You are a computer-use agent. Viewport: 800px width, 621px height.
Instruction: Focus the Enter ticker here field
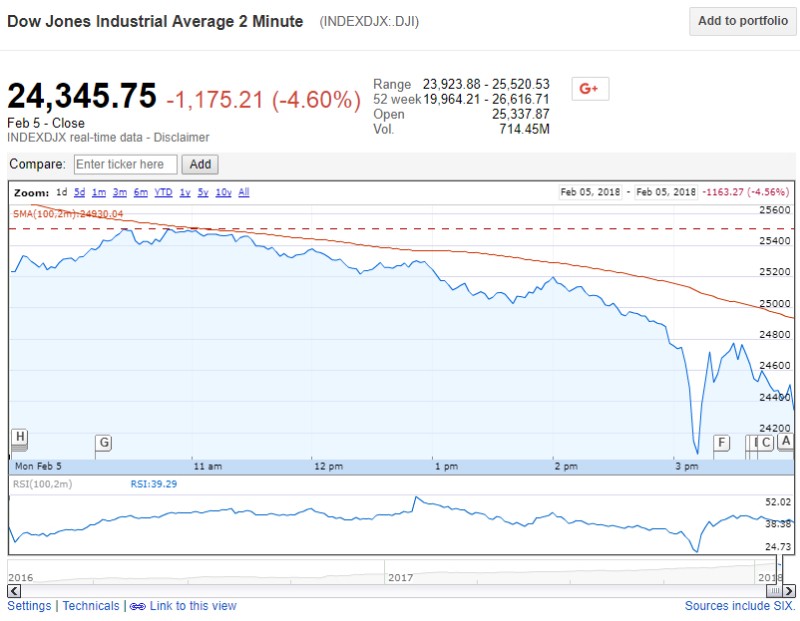coord(126,164)
